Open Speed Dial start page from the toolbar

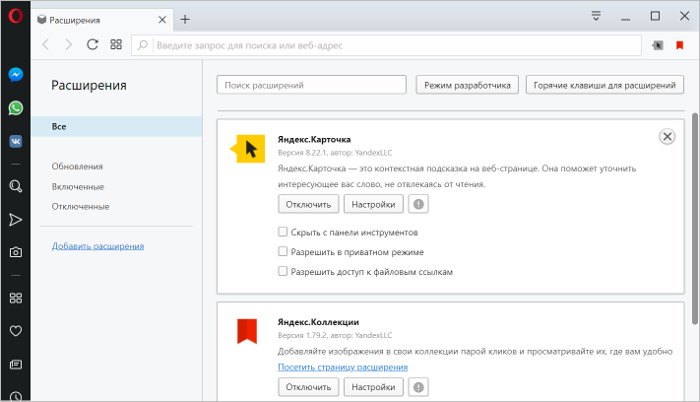[x=116, y=45]
